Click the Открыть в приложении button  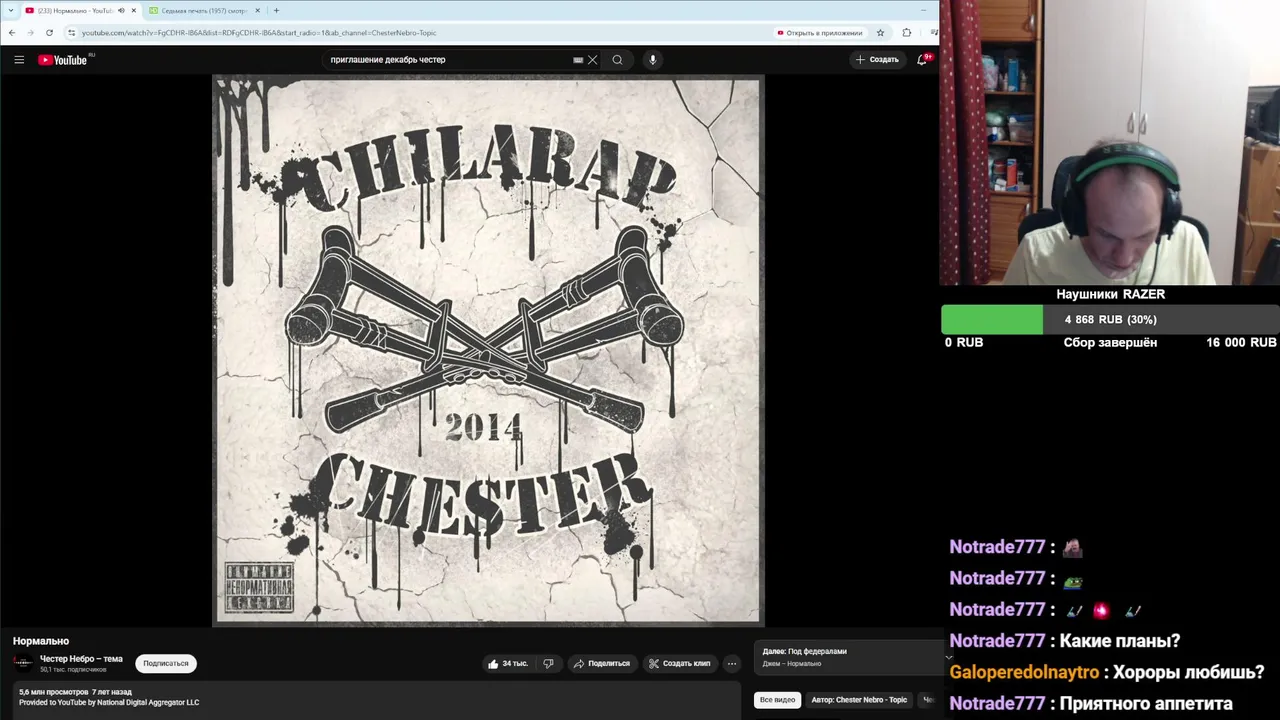pos(819,32)
